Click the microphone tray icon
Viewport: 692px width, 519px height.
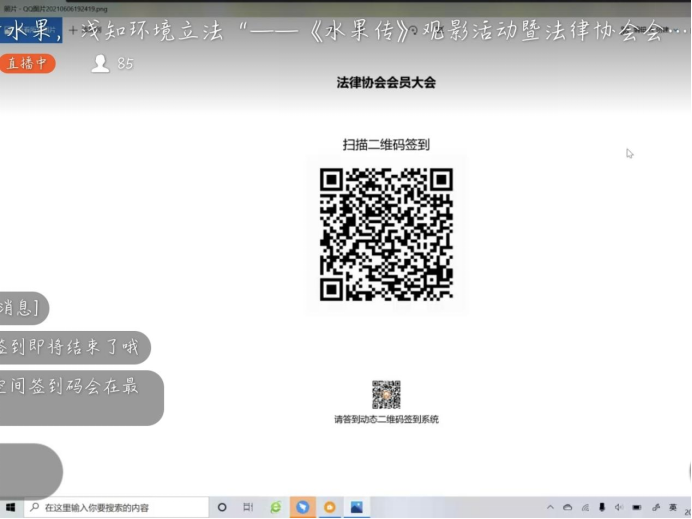tap(602, 508)
